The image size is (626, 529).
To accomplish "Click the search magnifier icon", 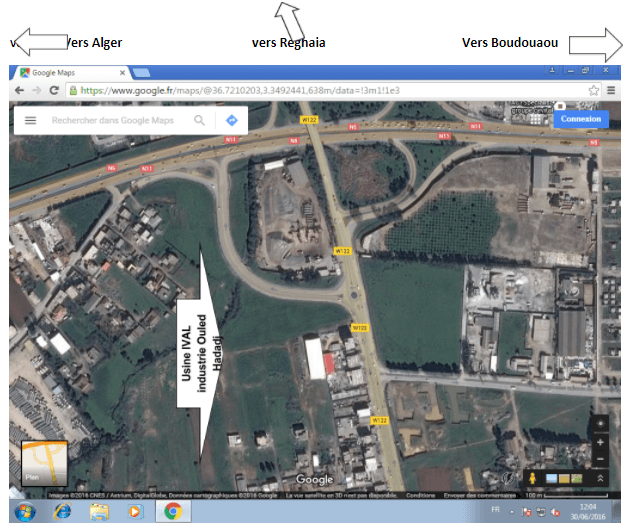I will 200,120.
